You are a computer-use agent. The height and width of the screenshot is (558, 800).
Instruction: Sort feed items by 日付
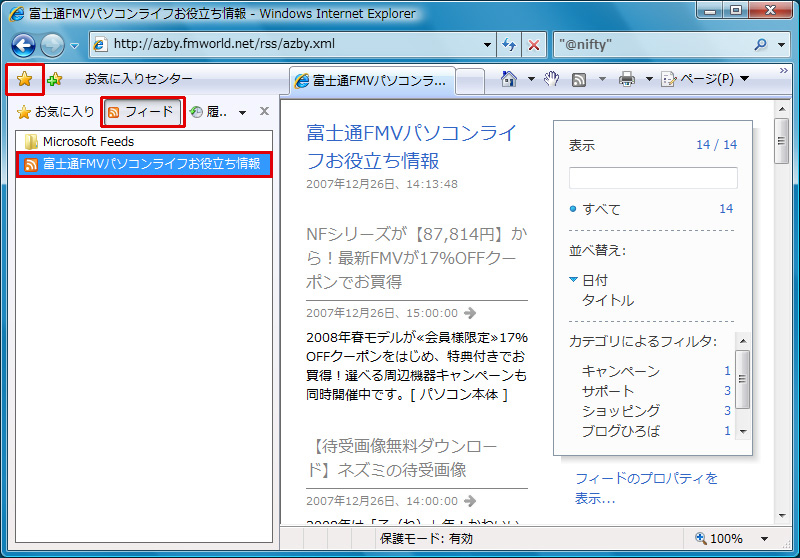[x=595, y=280]
